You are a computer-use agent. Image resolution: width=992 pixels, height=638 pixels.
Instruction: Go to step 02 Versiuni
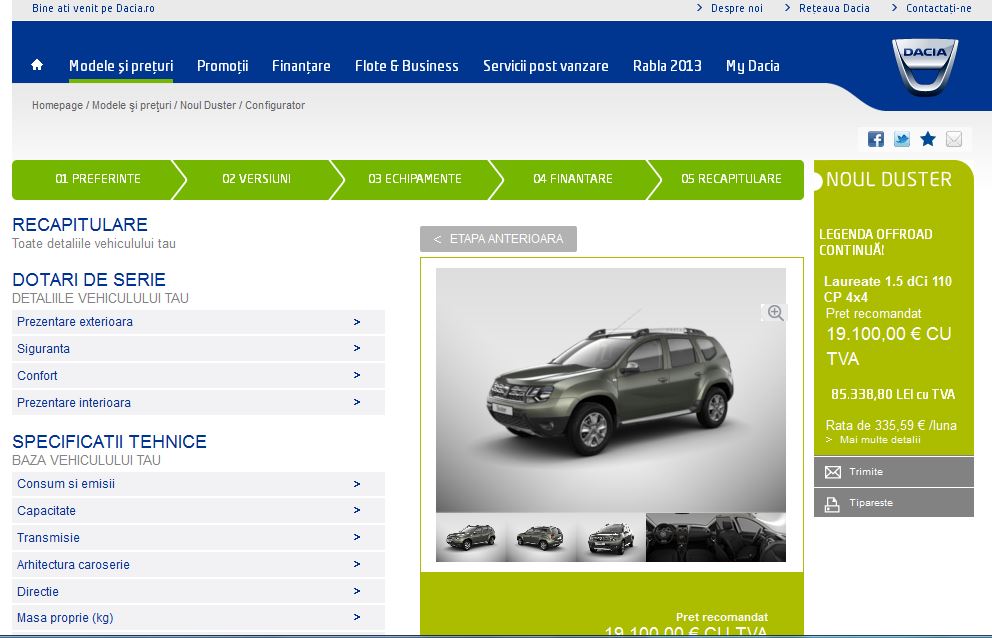256,179
